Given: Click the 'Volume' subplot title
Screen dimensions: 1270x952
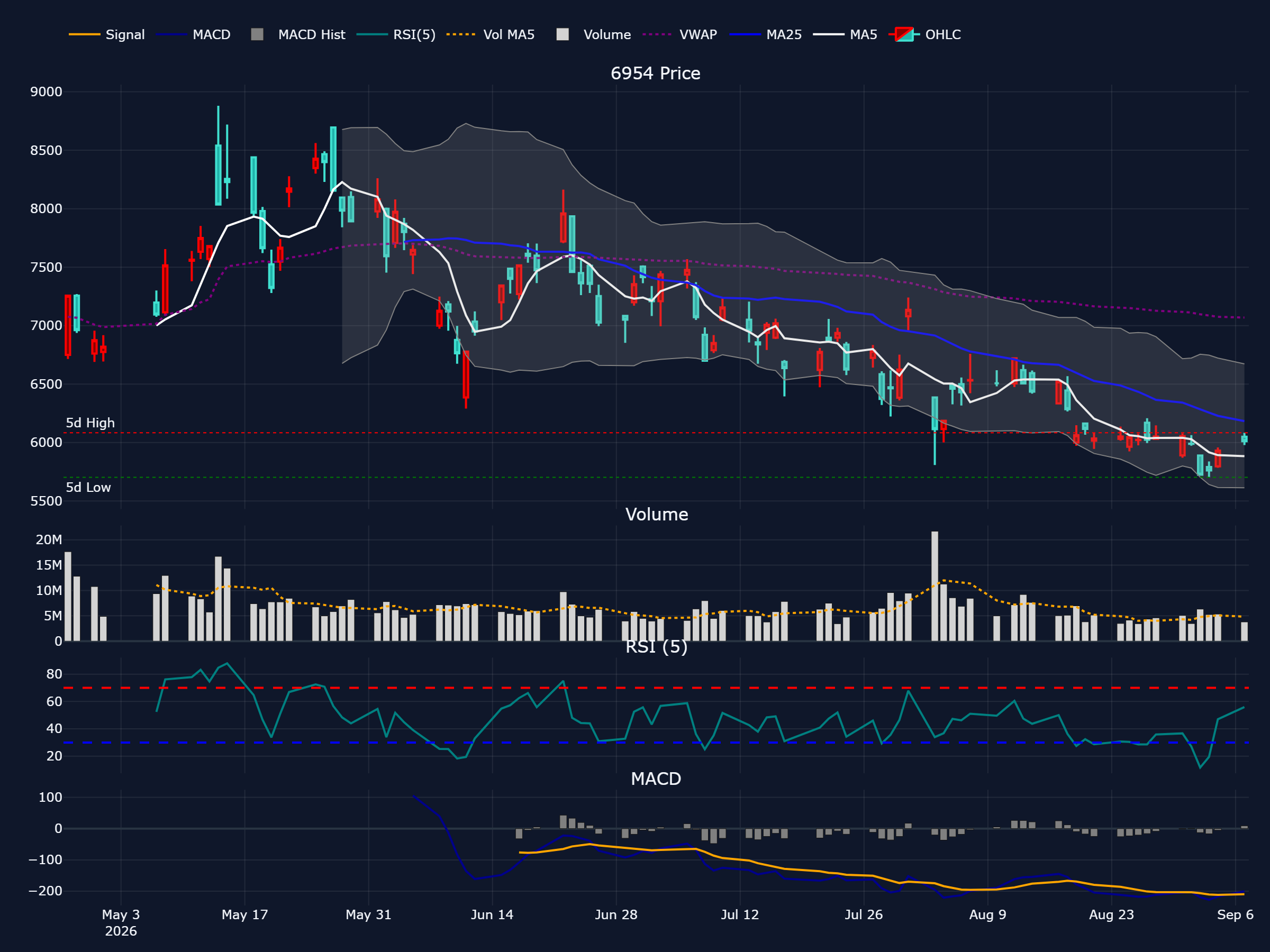Looking at the screenshot, I should pyautogui.click(x=656, y=514).
